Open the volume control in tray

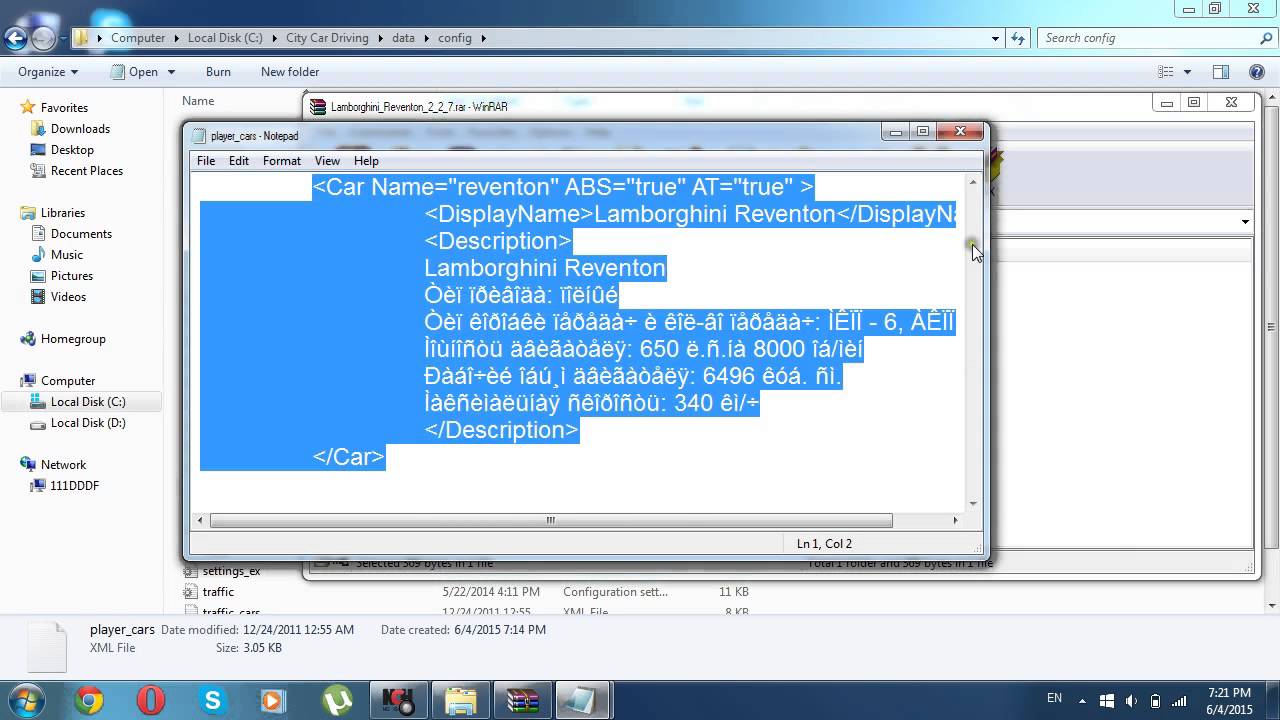click(x=1131, y=701)
